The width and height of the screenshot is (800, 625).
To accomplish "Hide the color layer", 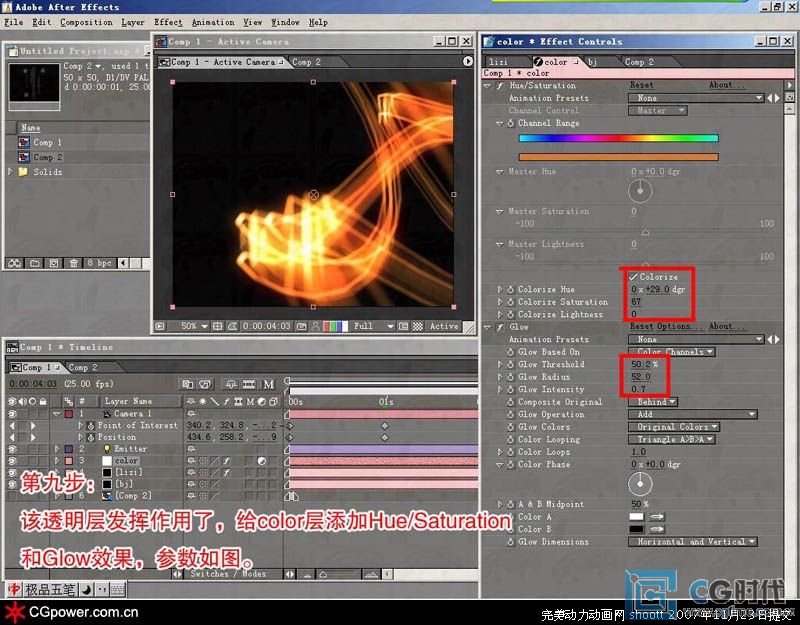I will [x=12, y=461].
